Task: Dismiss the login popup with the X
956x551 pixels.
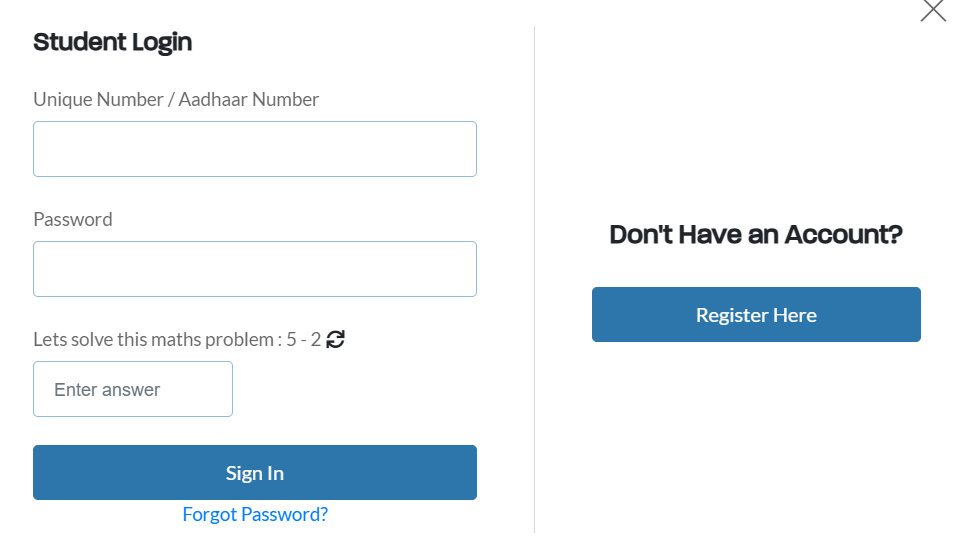Action: click(x=933, y=10)
